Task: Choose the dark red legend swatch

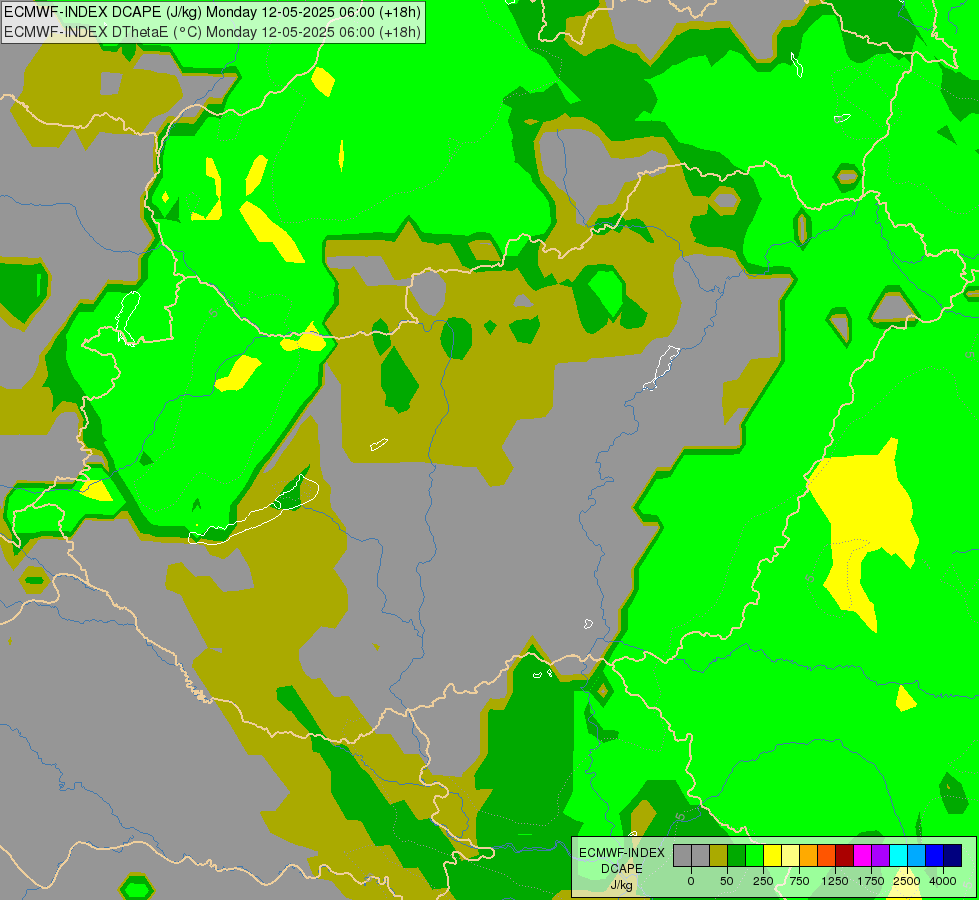Action: 844,855
